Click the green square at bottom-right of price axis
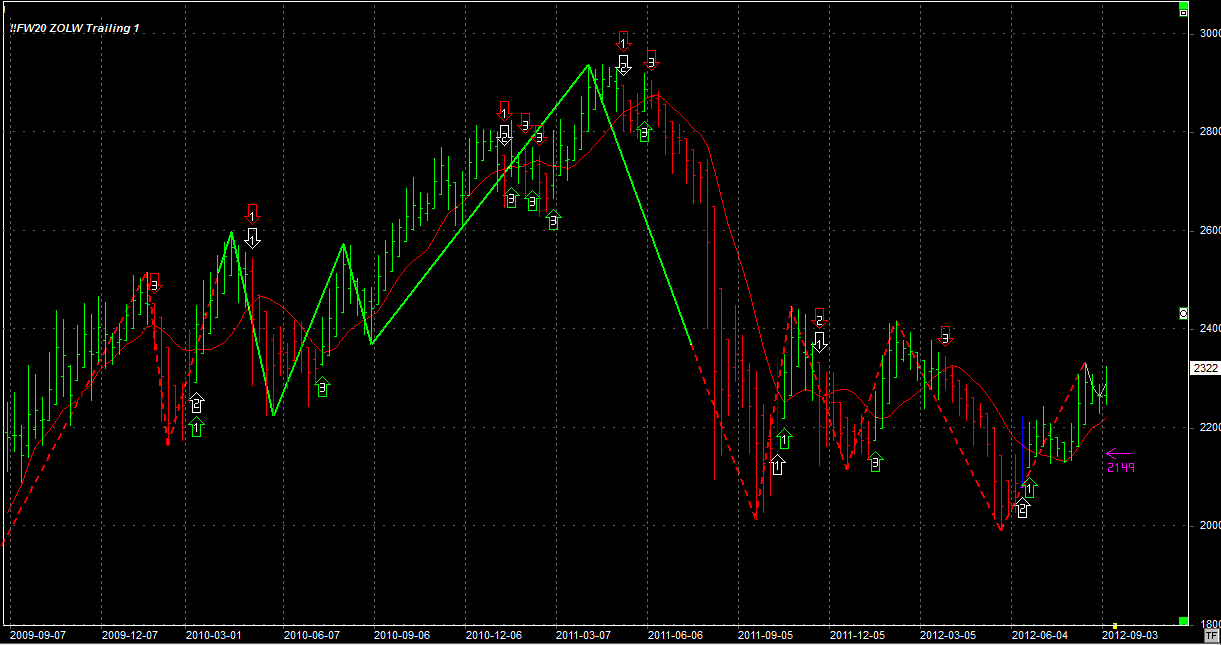This screenshot has height=645, width=1221. (1184, 621)
